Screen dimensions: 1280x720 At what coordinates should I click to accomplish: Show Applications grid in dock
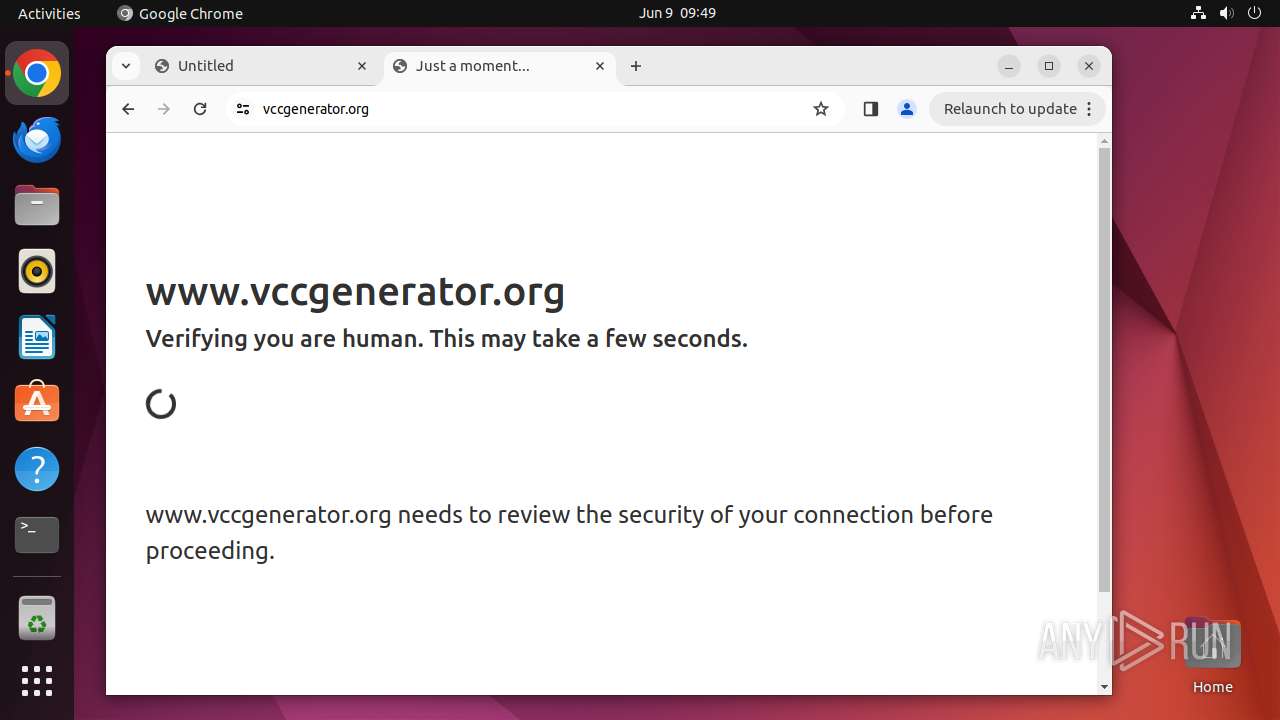pyautogui.click(x=37, y=681)
